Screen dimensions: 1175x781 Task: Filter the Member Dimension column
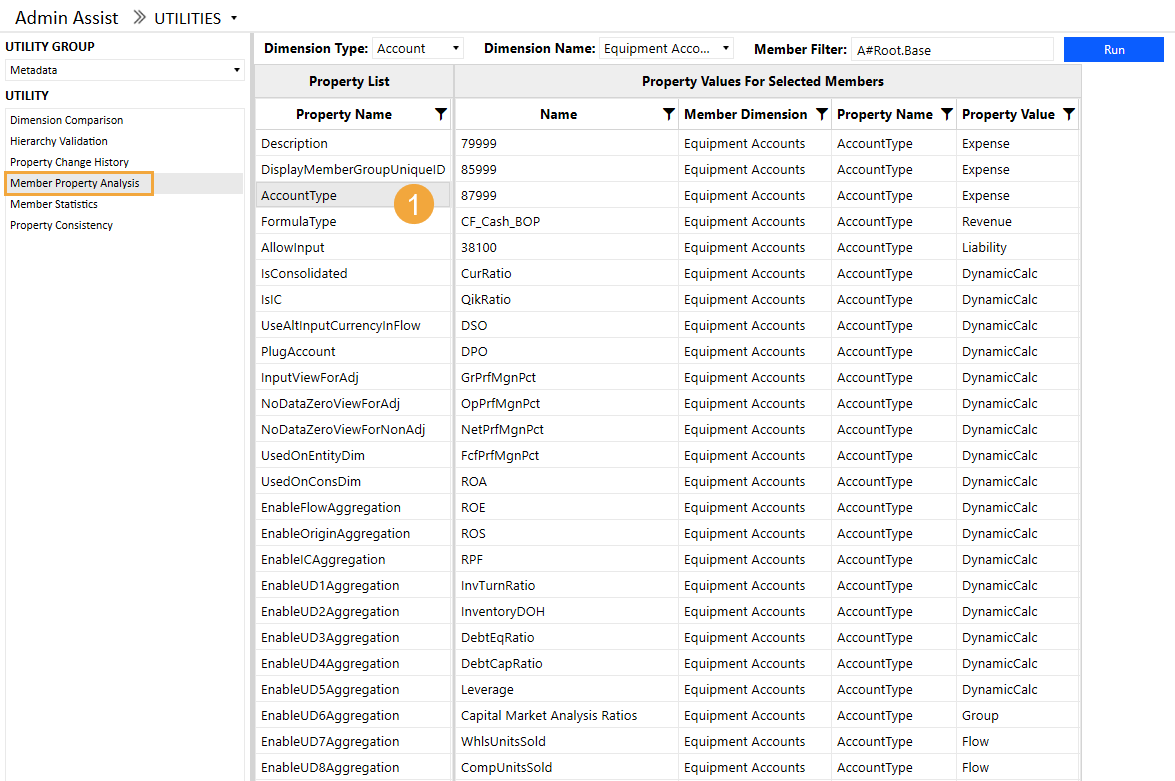tap(821, 115)
